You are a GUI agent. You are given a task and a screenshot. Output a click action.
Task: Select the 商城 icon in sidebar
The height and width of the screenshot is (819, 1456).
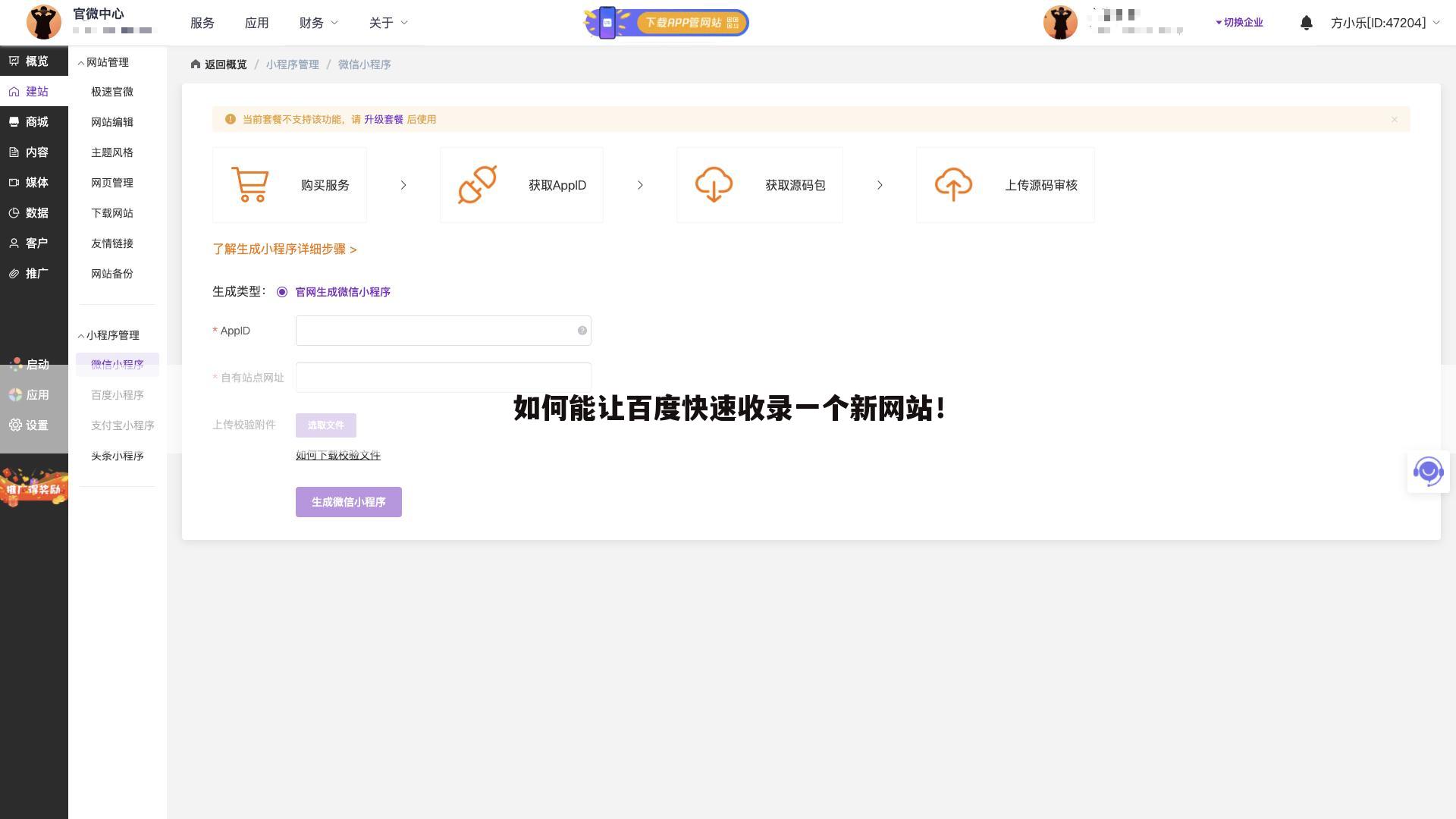point(14,121)
